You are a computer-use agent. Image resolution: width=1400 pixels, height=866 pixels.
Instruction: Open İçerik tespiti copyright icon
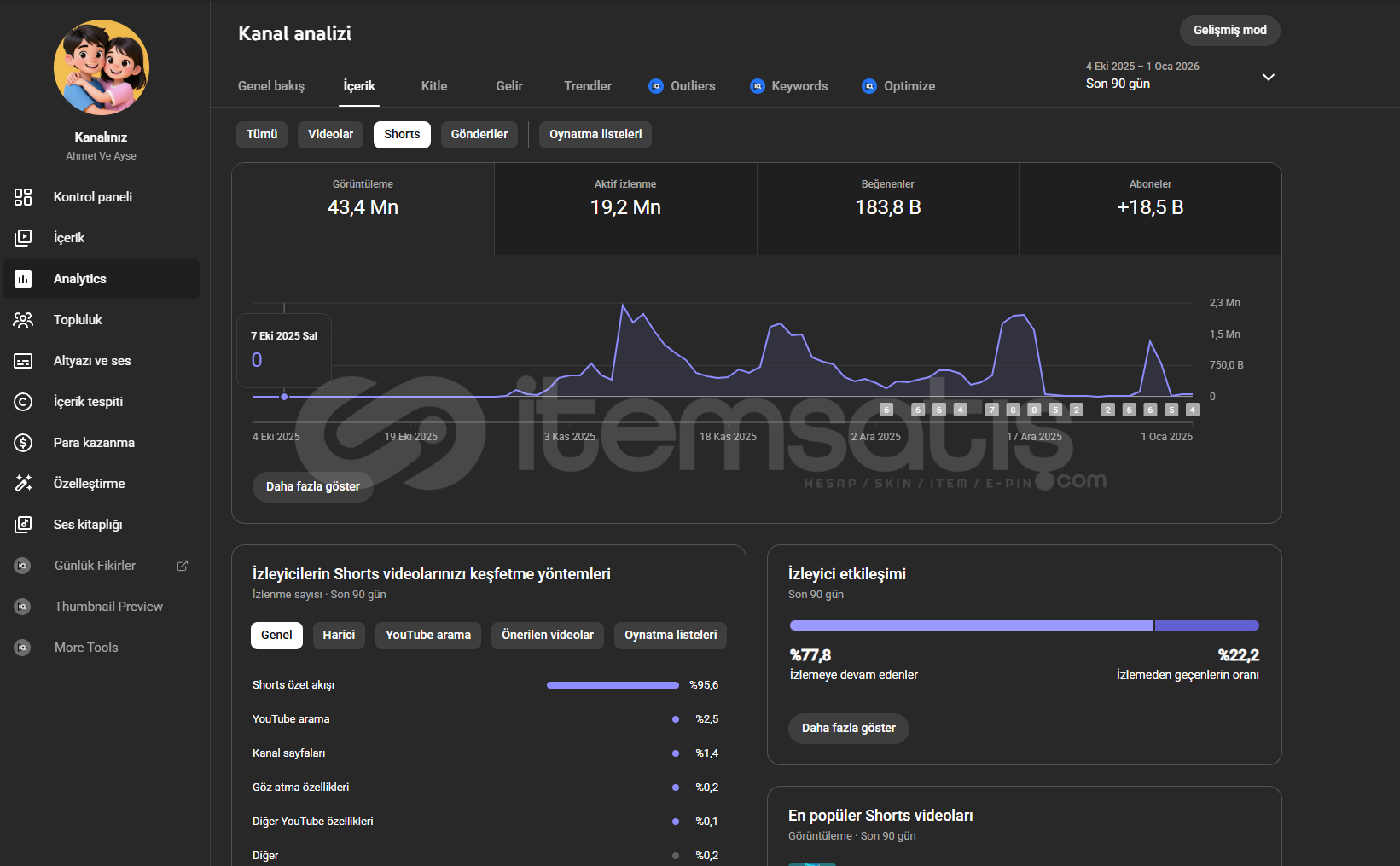point(23,402)
